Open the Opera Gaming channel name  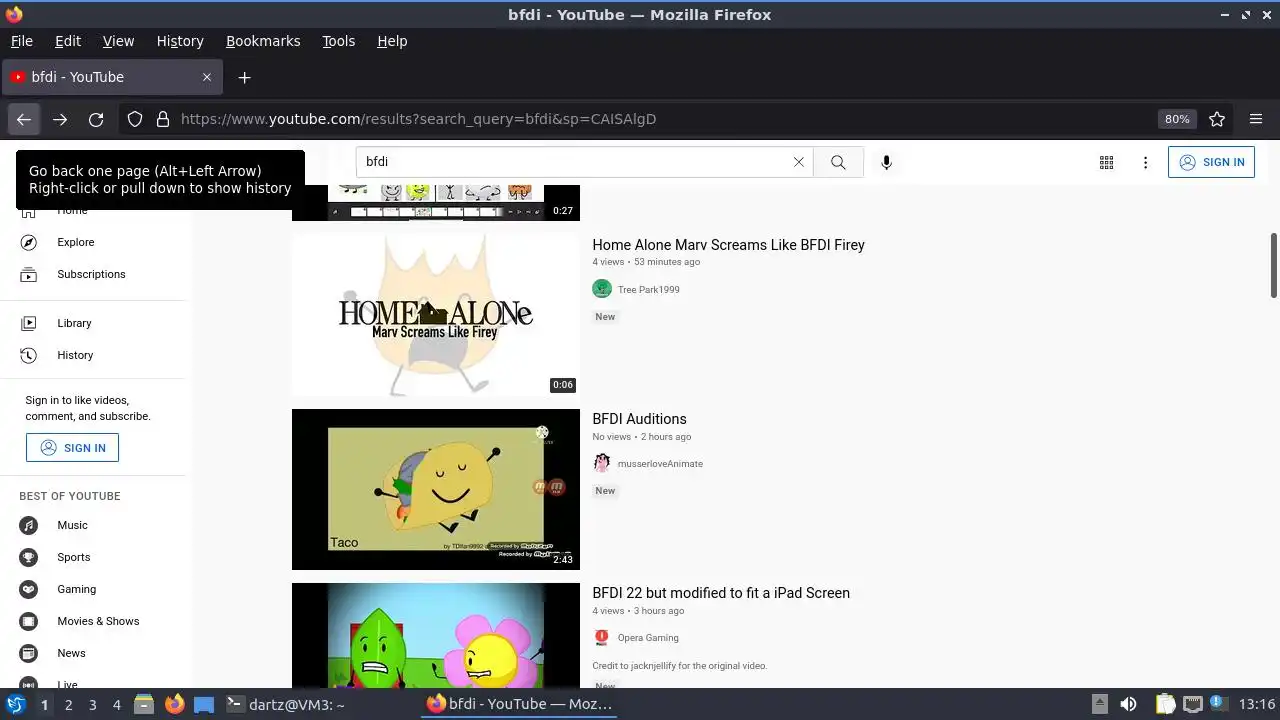648,638
